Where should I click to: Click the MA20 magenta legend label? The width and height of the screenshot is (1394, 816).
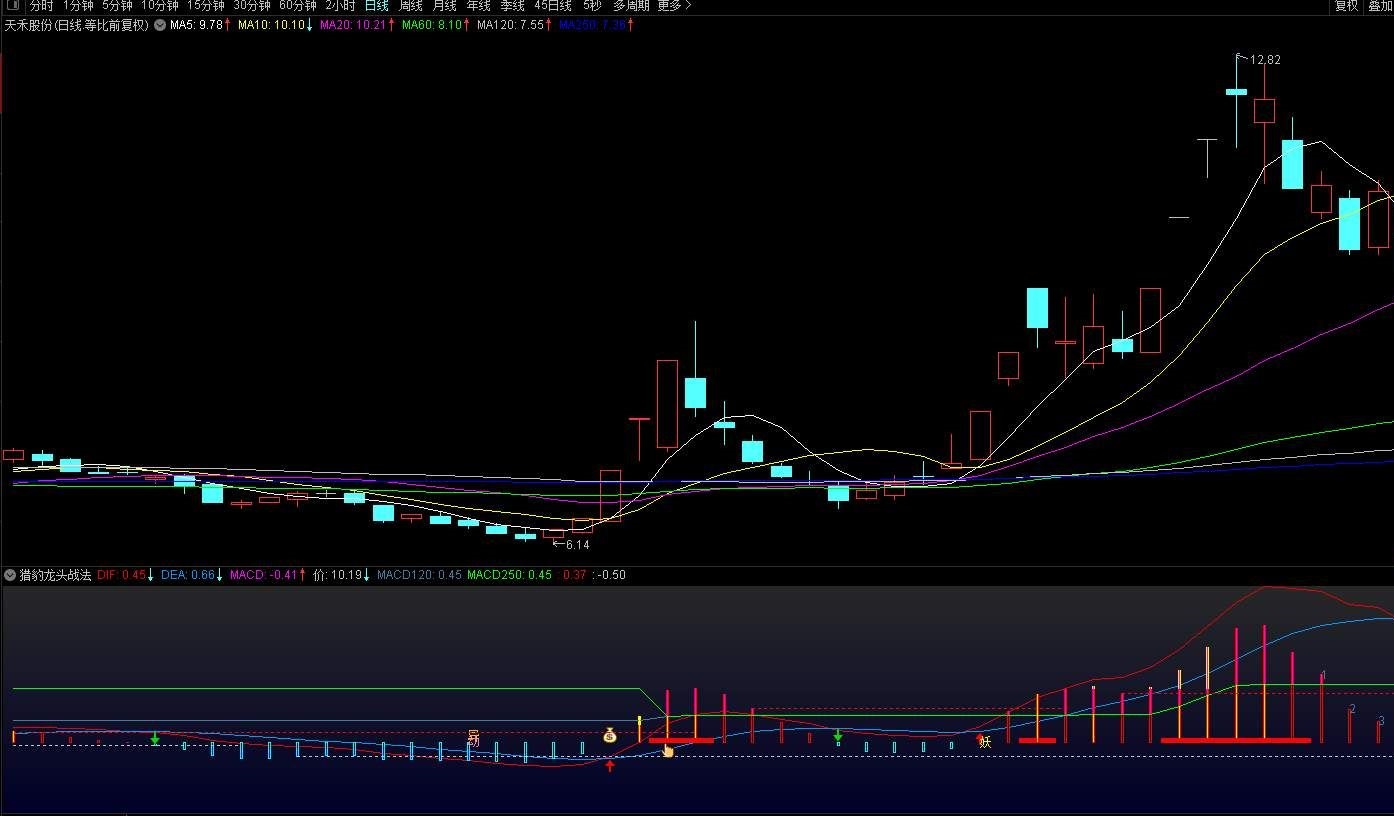(x=352, y=25)
